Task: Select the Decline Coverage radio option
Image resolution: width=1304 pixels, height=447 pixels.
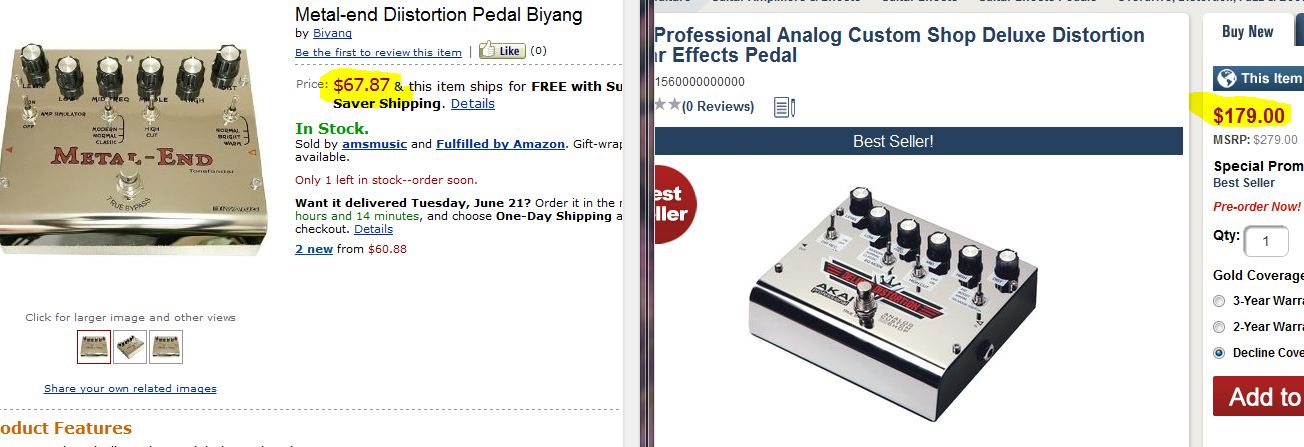Action: (x=1219, y=353)
